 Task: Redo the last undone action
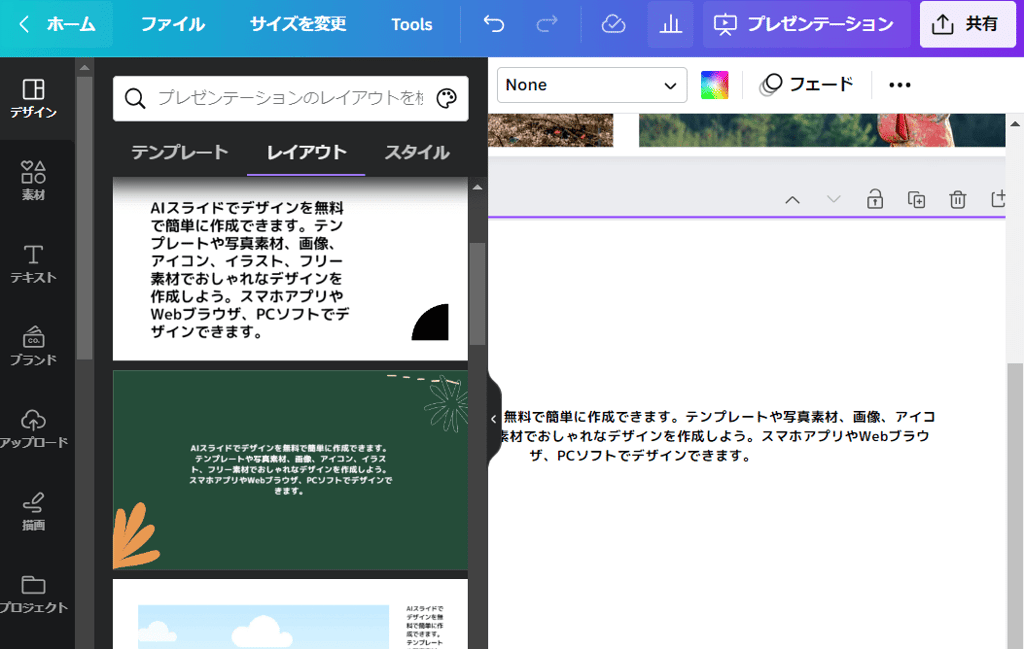547,24
